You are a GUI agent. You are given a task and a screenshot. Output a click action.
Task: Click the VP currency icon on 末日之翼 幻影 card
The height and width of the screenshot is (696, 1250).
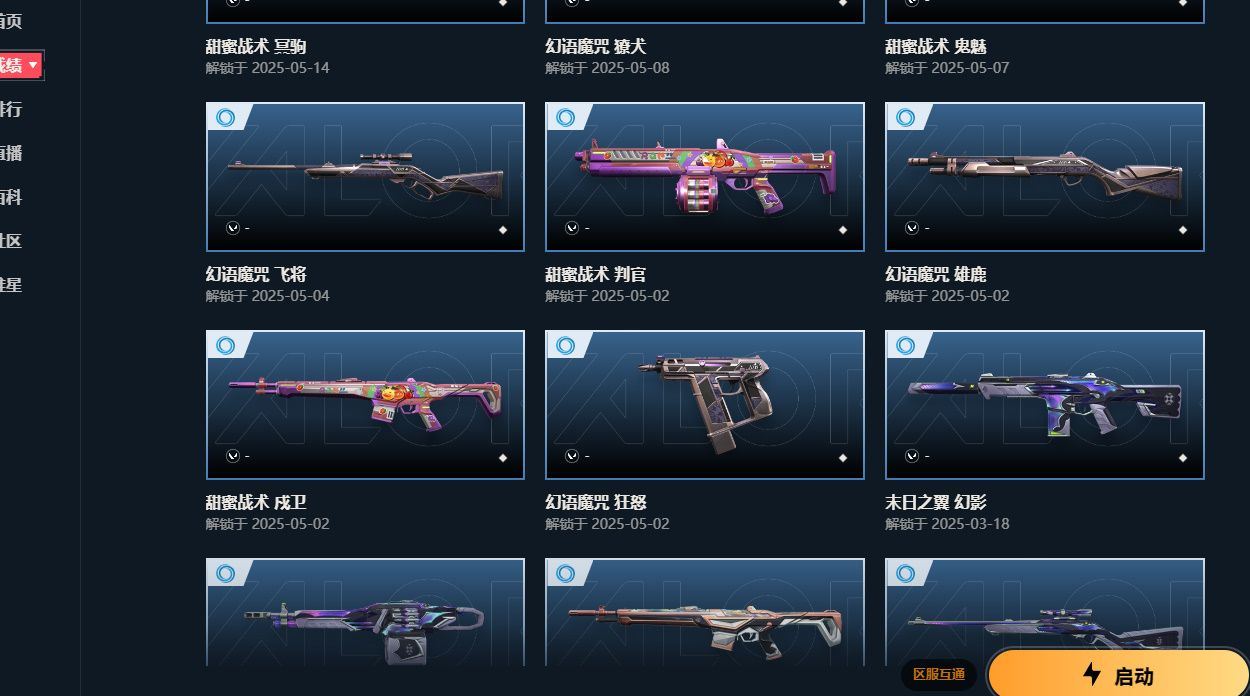[912, 456]
